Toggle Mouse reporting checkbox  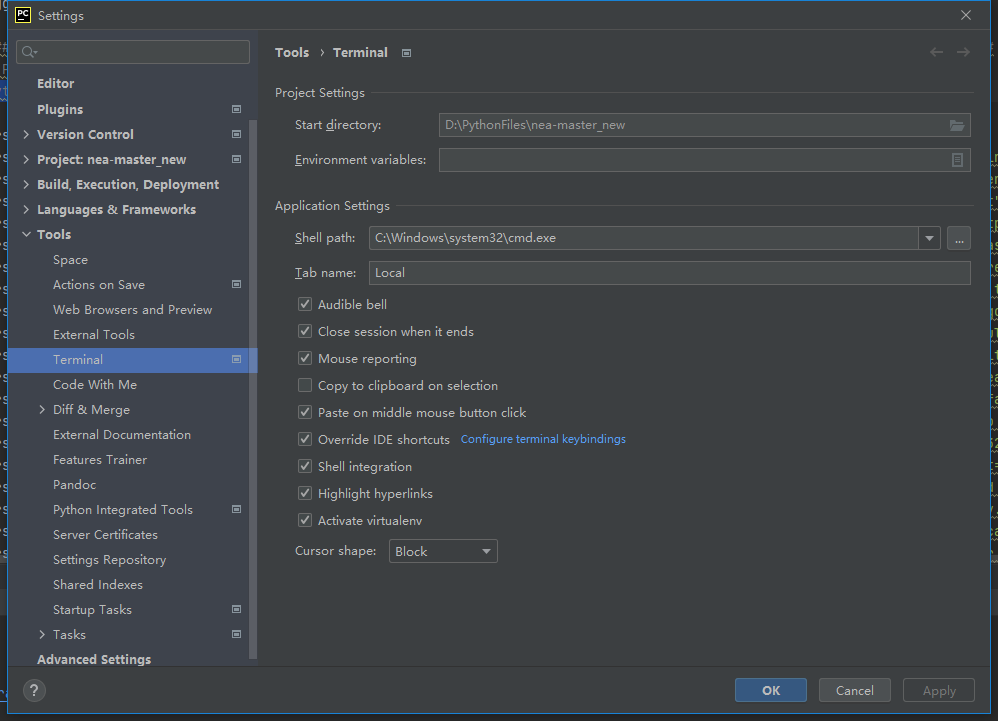pos(305,358)
